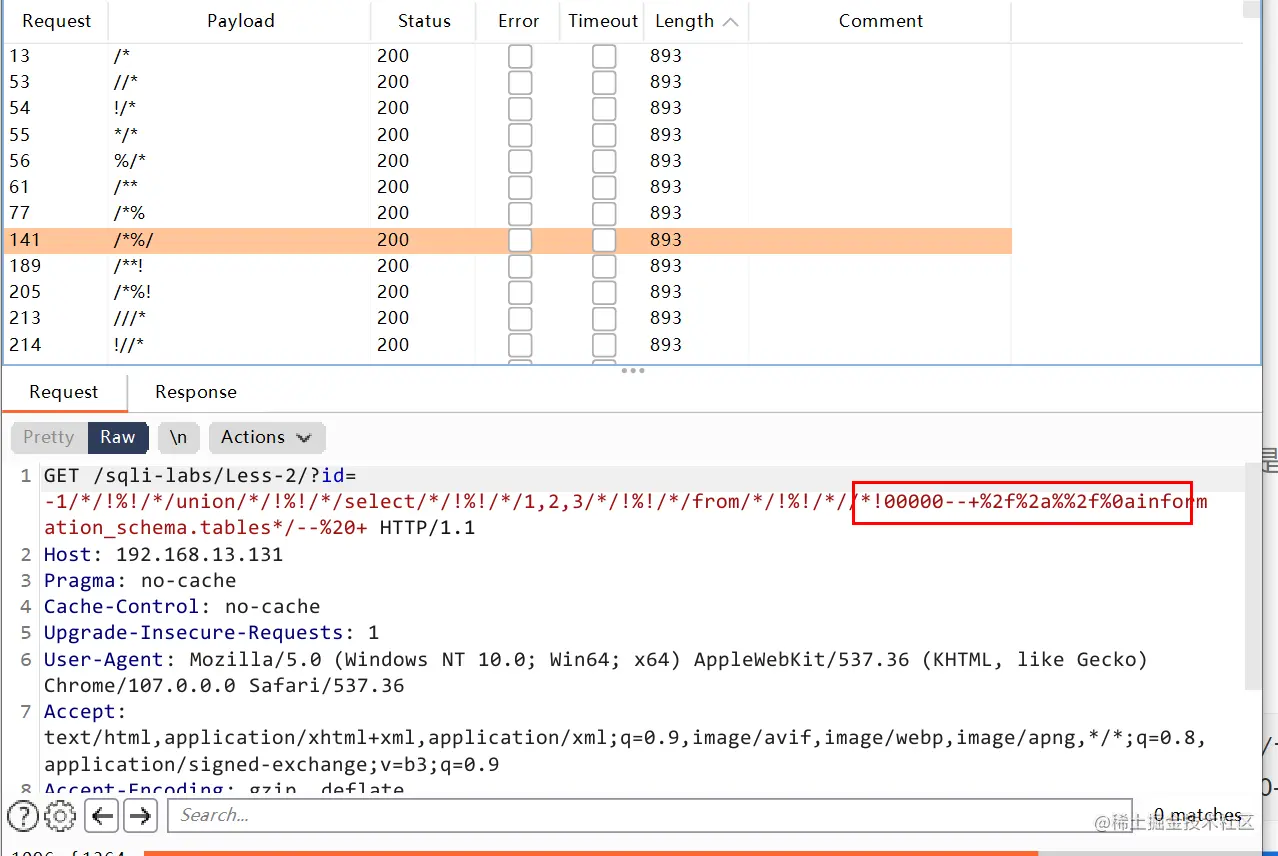The width and height of the screenshot is (1278, 856).
Task: Switch to the Response tab
Action: point(196,392)
